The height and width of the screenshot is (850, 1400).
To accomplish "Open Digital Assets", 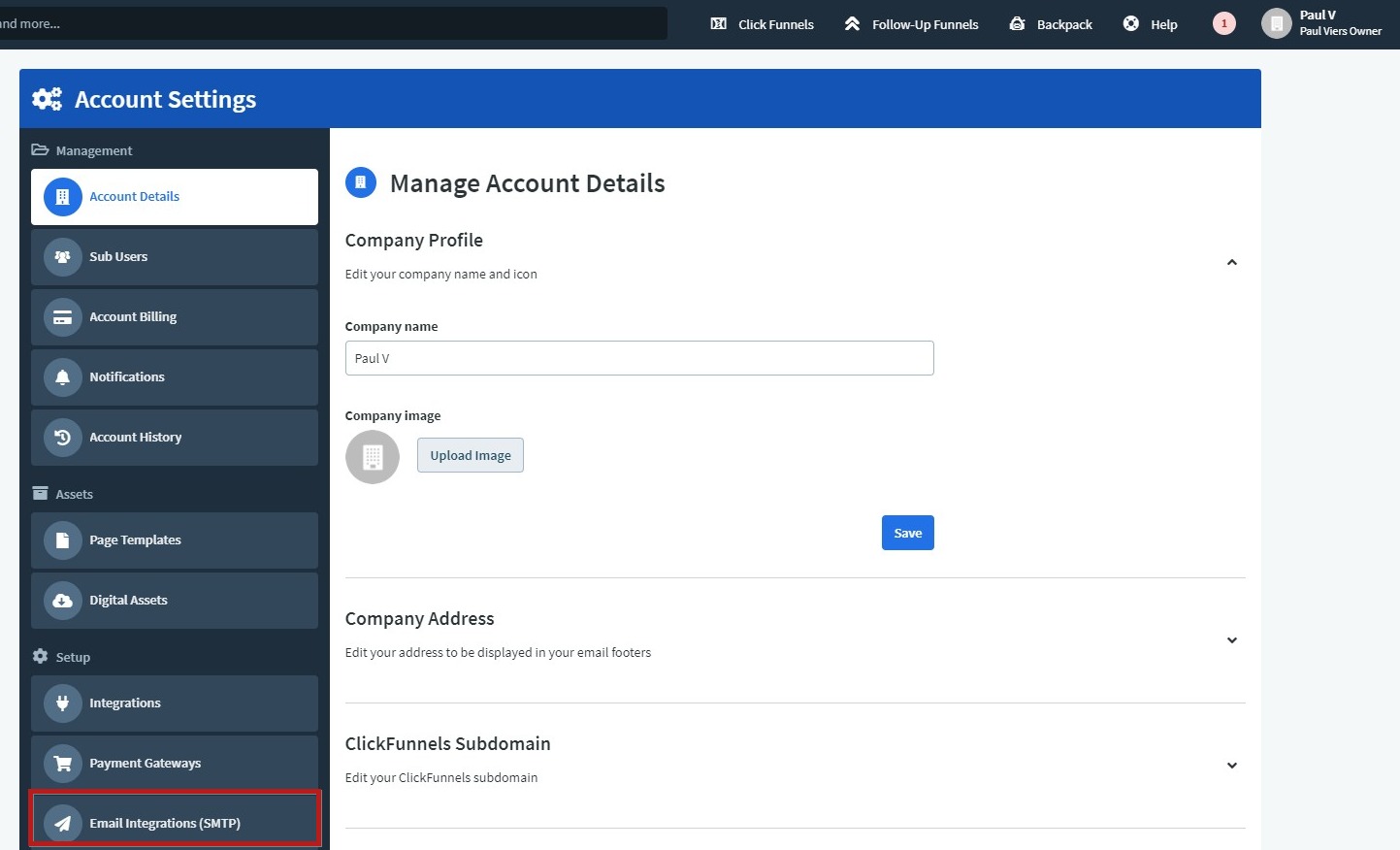I will [x=175, y=601].
